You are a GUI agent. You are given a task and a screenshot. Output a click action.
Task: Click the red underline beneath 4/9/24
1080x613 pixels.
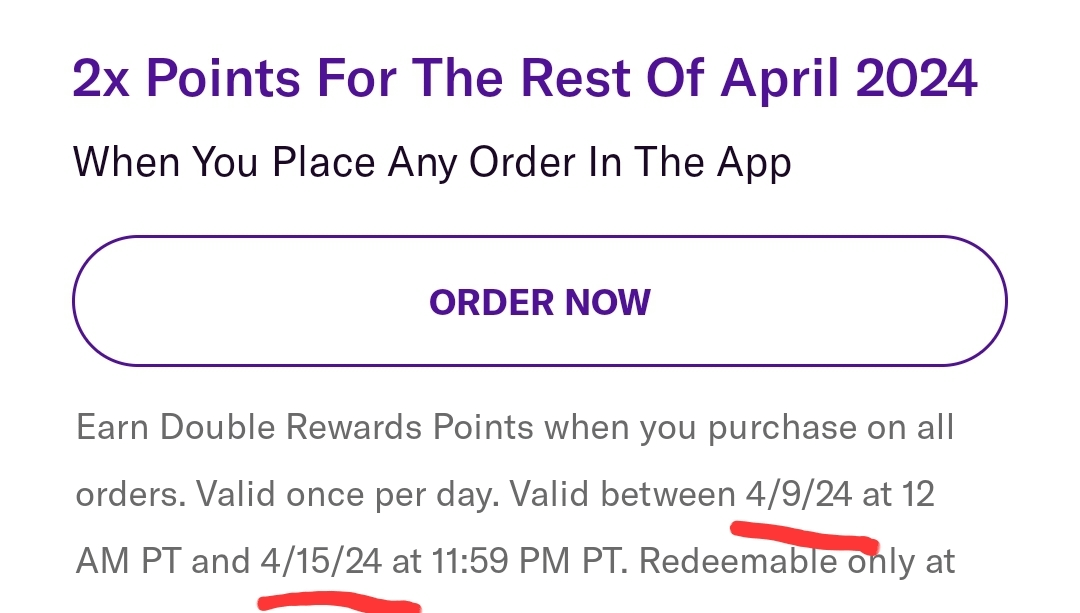(x=803, y=533)
